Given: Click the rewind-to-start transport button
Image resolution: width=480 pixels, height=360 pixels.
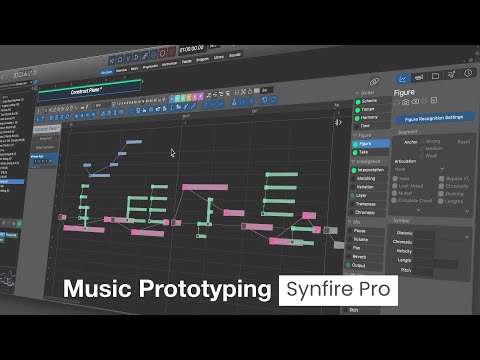Looking at the screenshot, I should (112, 61).
